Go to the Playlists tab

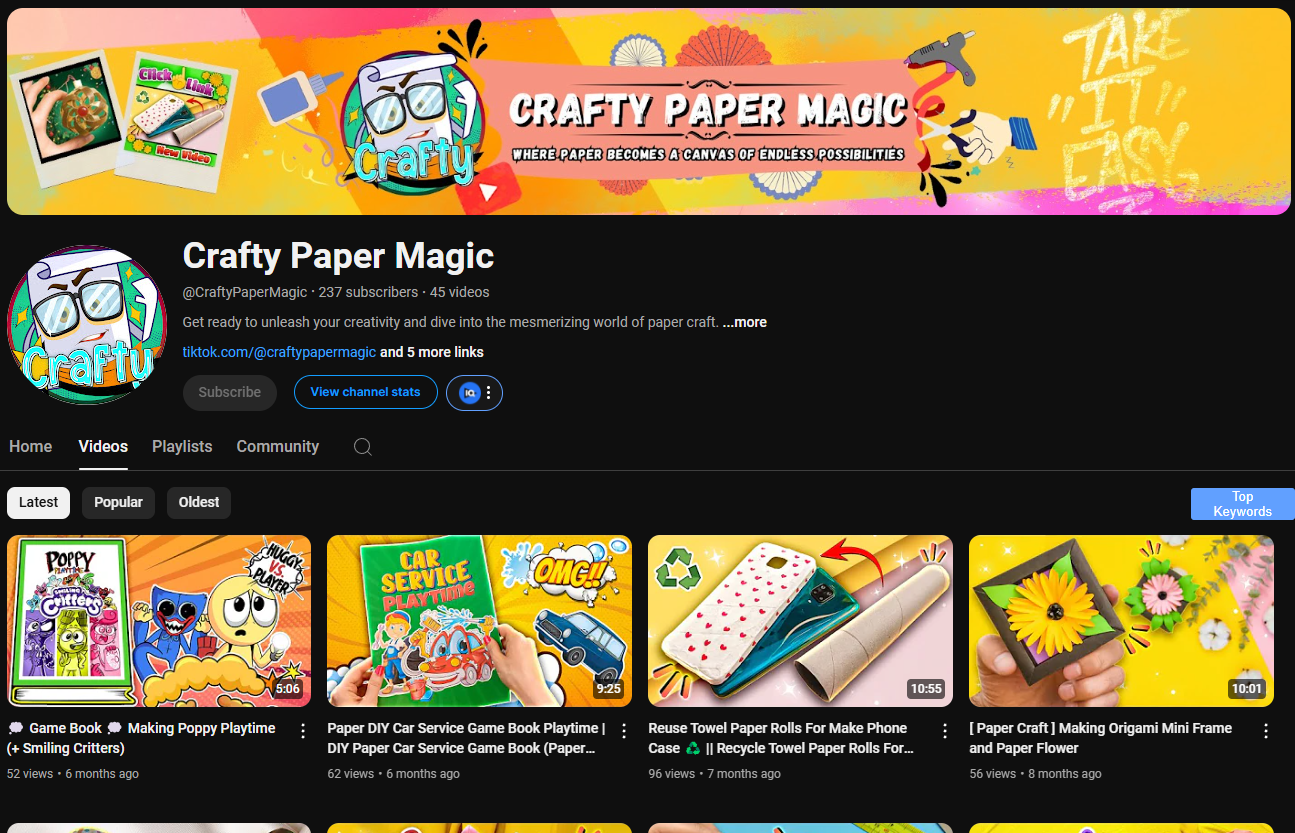(182, 447)
